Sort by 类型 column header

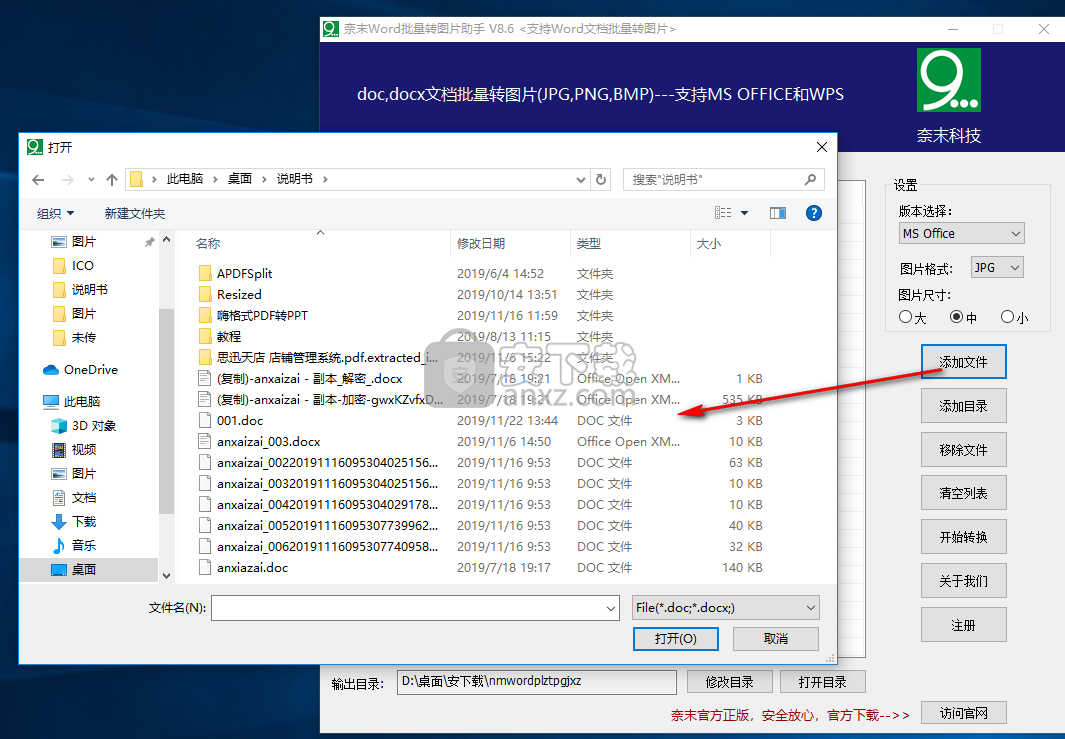[589, 243]
